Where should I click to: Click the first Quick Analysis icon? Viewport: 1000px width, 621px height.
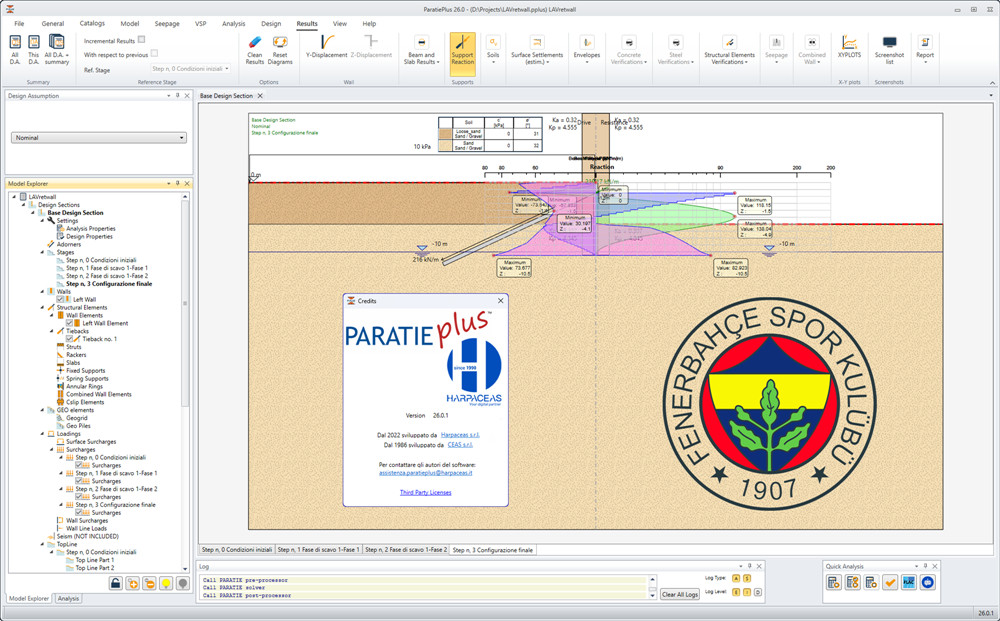pyautogui.click(x=834, y=581)
